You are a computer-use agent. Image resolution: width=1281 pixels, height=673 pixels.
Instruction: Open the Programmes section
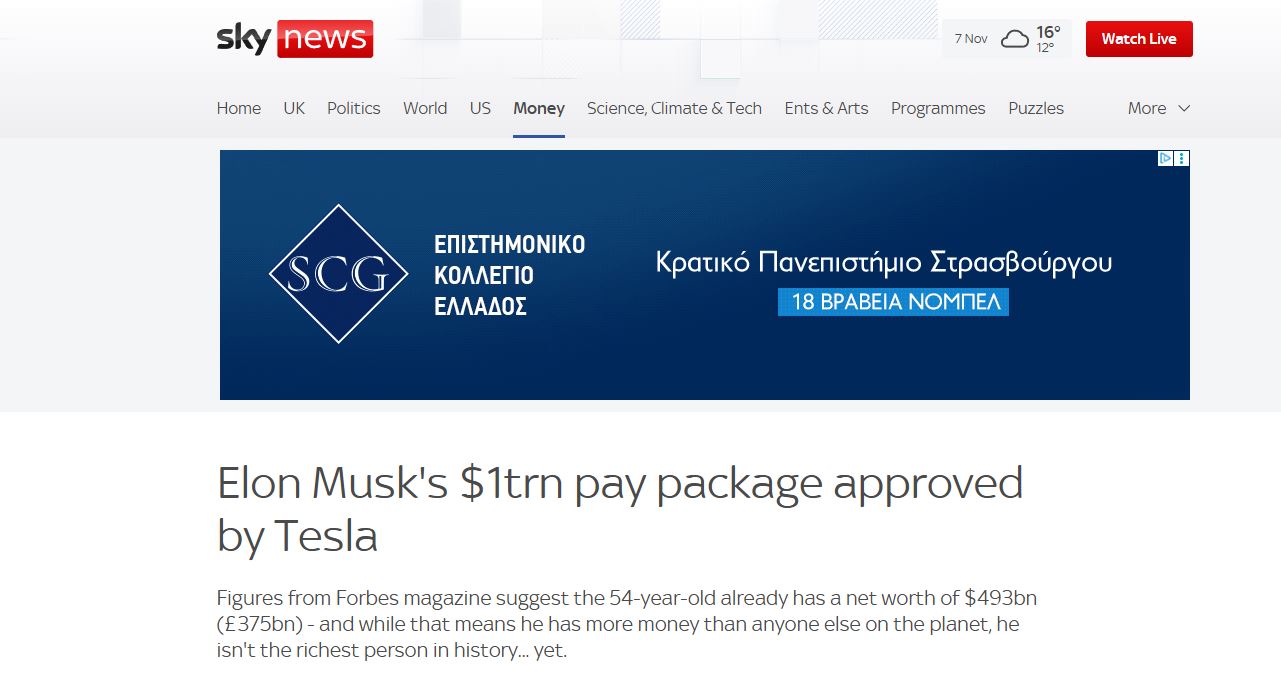[x=938, y=108]
